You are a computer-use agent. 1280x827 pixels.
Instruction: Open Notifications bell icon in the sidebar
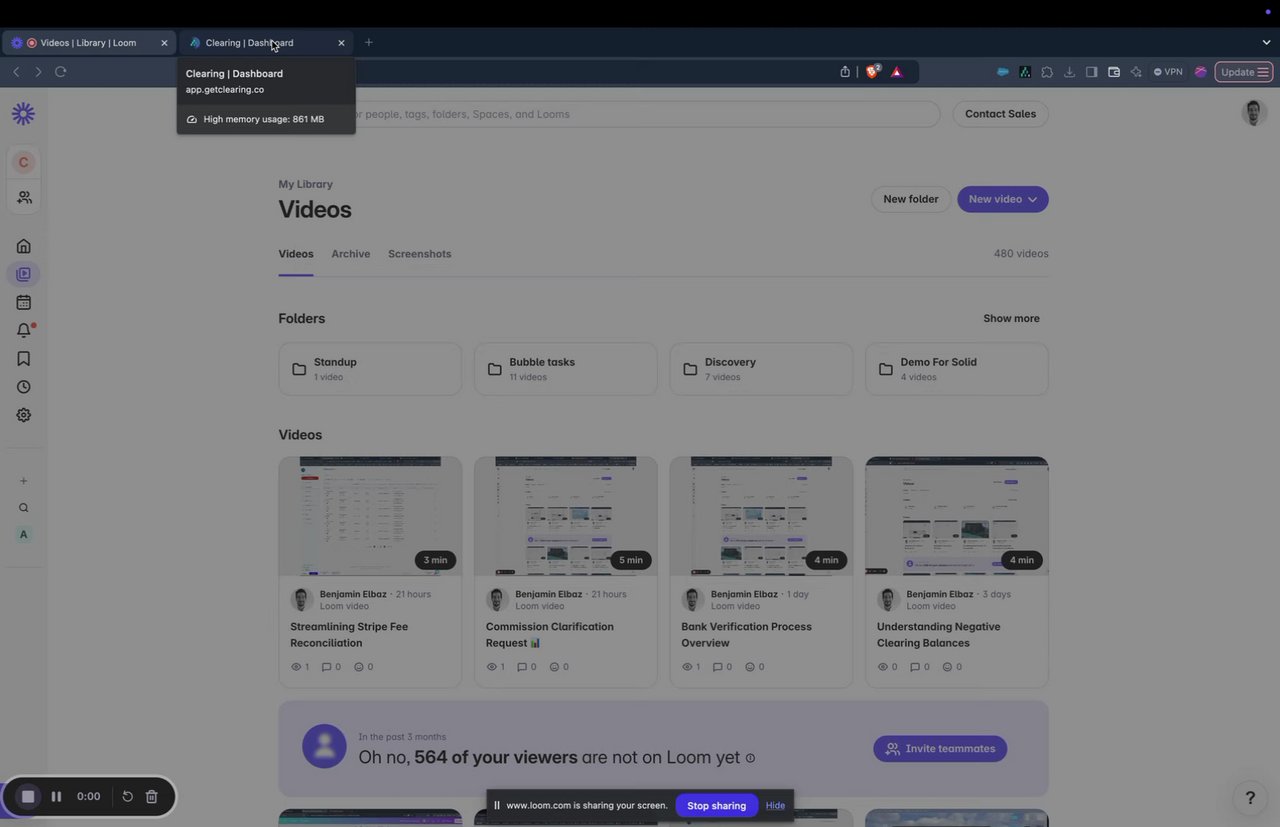click(24, 330)
